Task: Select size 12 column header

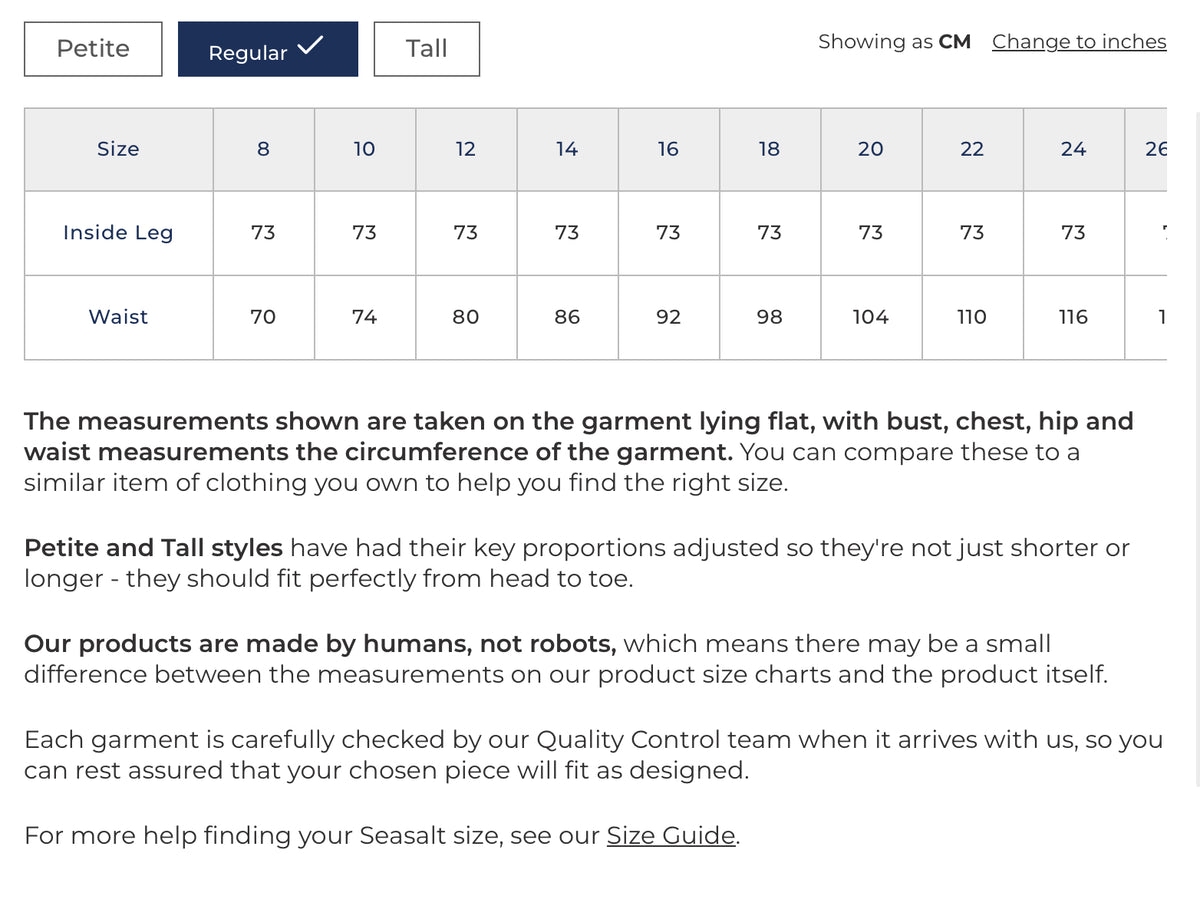Action: click(466, 149)
